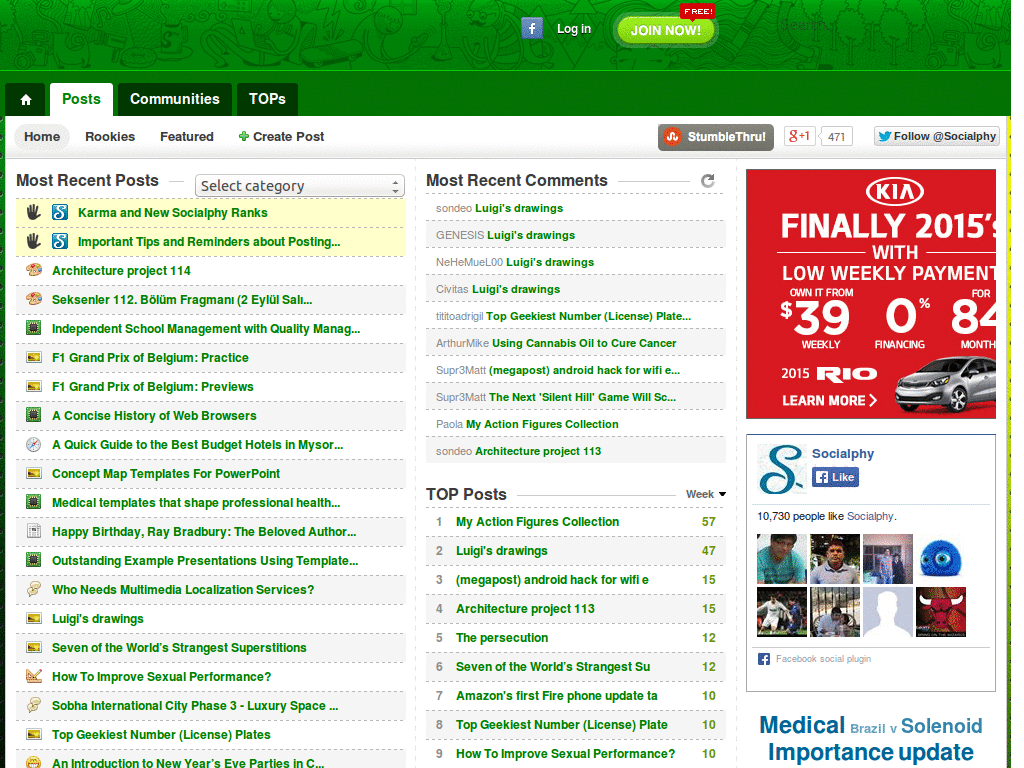The image size is (1024, 768).
Task: Click the Facebook Like button for Socialphy
Action: [835, 477]
